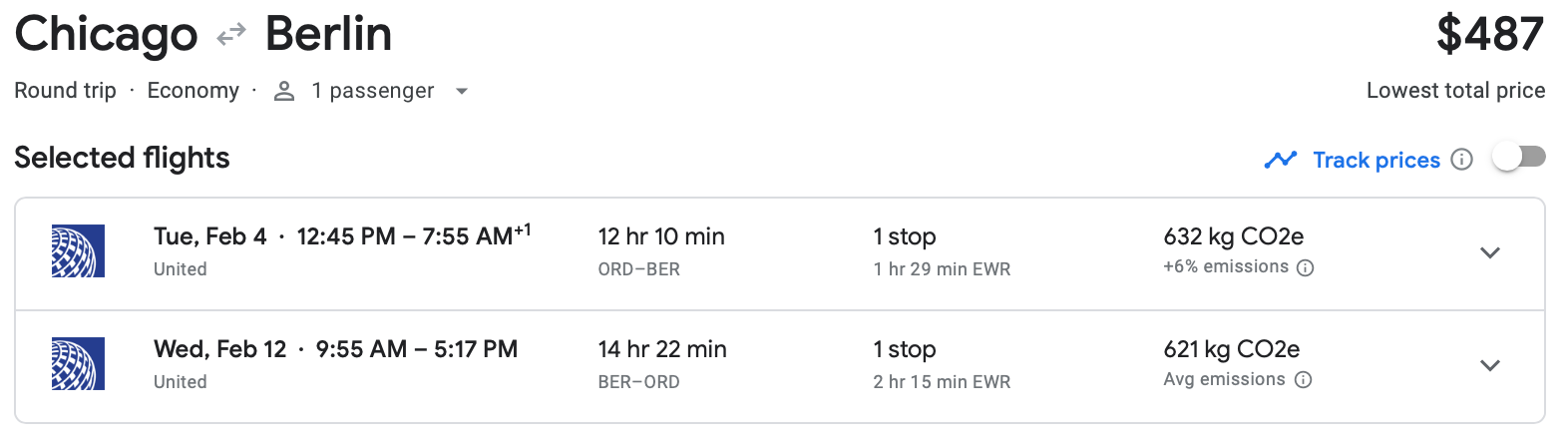Click the $487 lowest total price
1568x445 pixels.
coord(1489,35)
